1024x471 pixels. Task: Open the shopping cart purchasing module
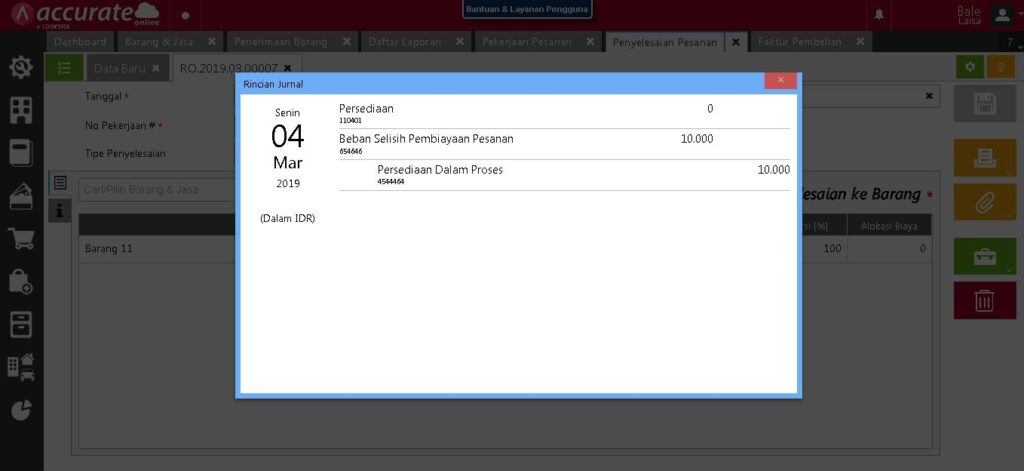20,238
